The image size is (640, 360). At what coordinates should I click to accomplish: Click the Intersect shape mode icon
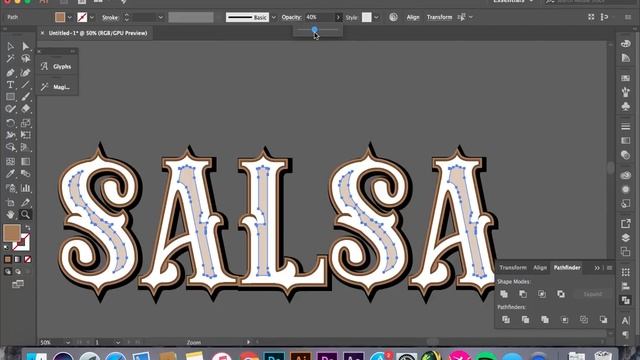(542, 294)
